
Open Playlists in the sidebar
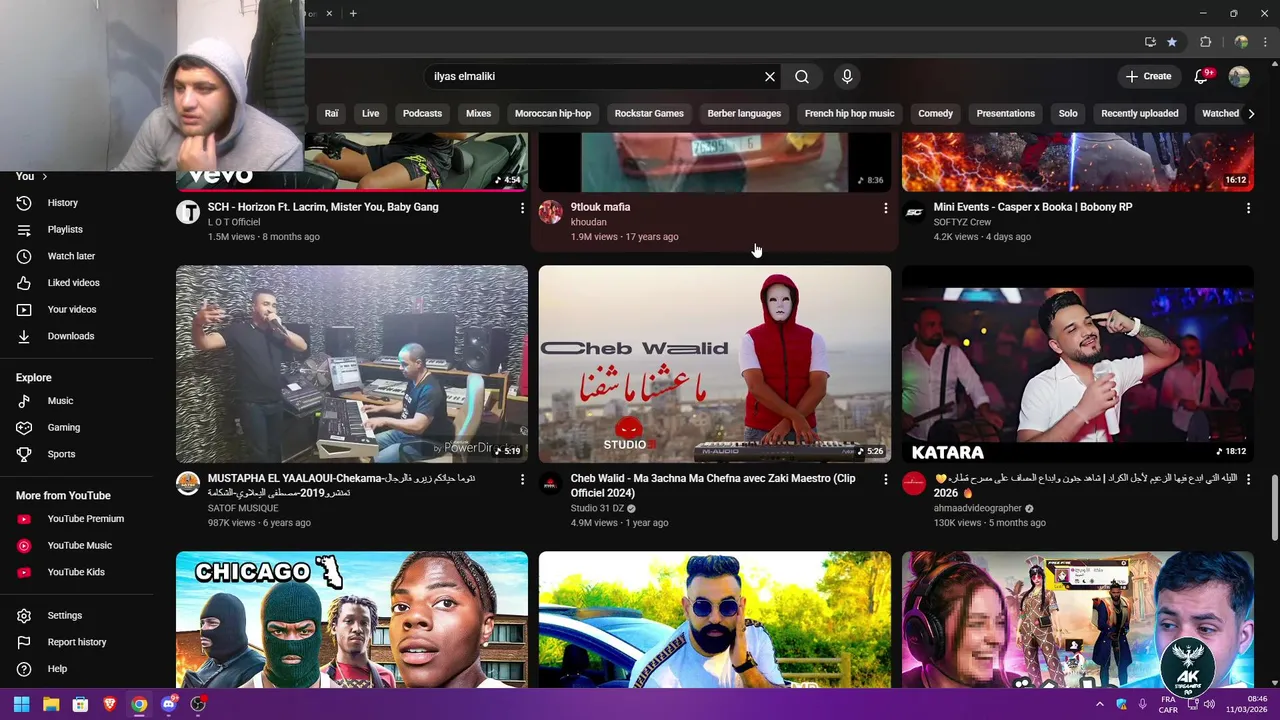point(65,229)
